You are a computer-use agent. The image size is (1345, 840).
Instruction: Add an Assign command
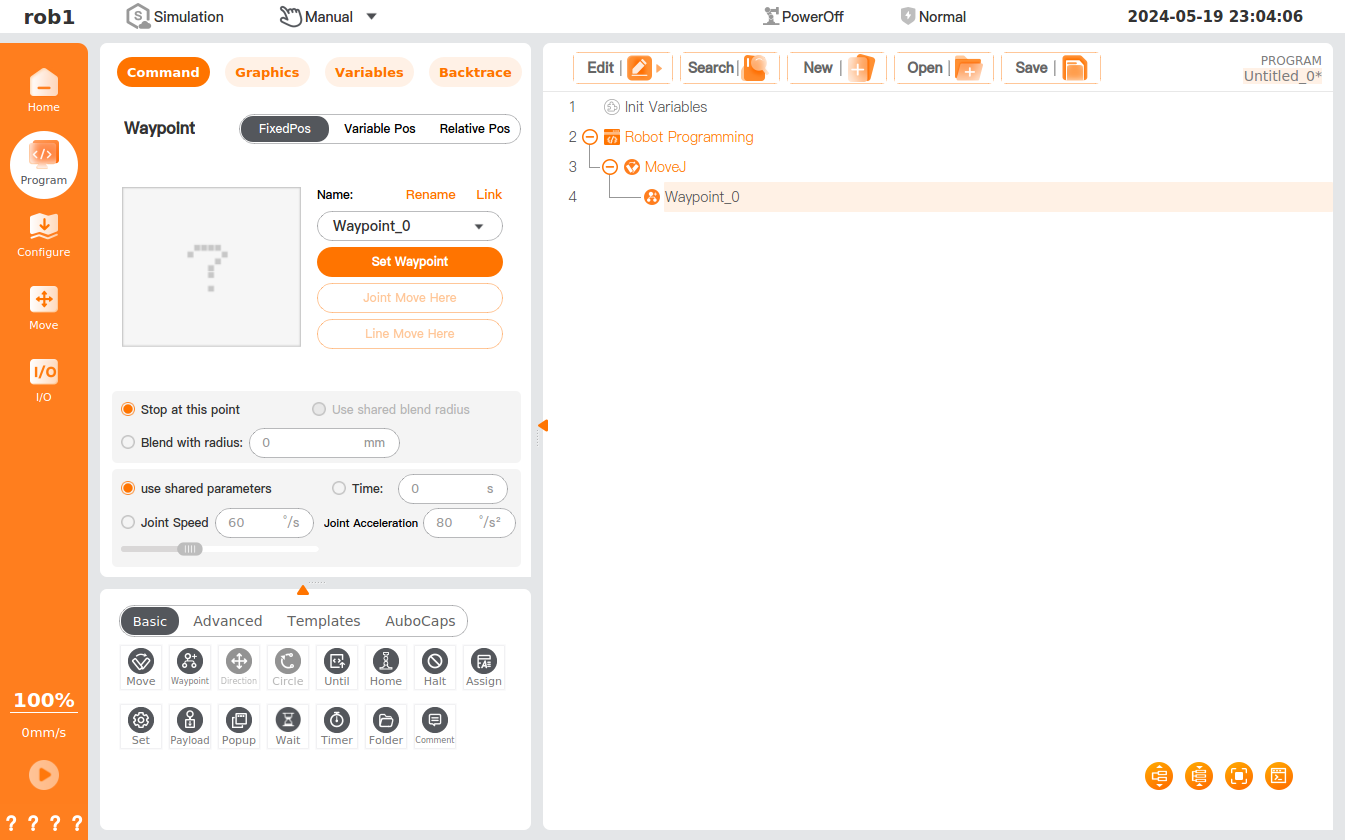click(x=484, y=667)
